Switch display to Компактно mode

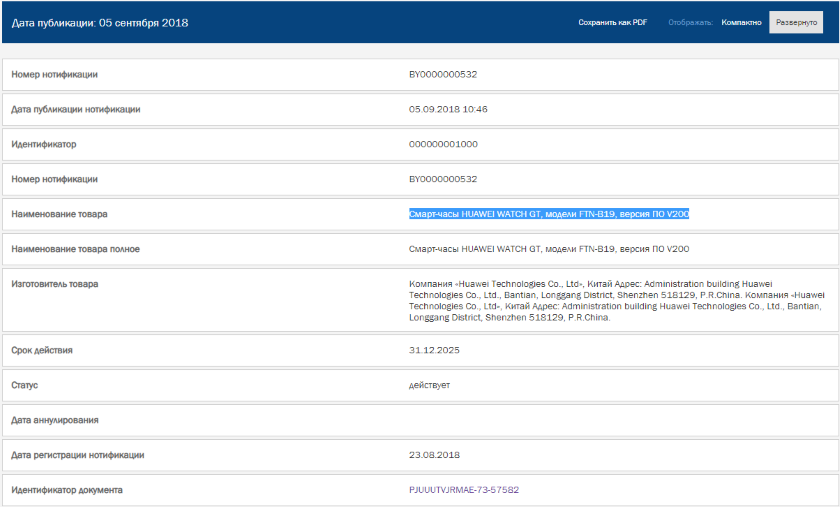pos(741,23)
